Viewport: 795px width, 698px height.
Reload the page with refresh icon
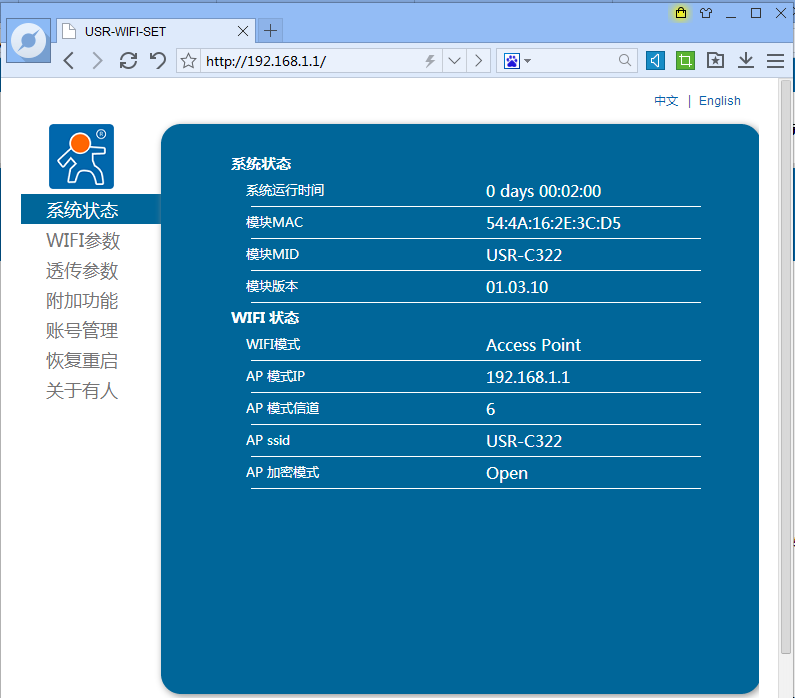(x=128, y=61)
